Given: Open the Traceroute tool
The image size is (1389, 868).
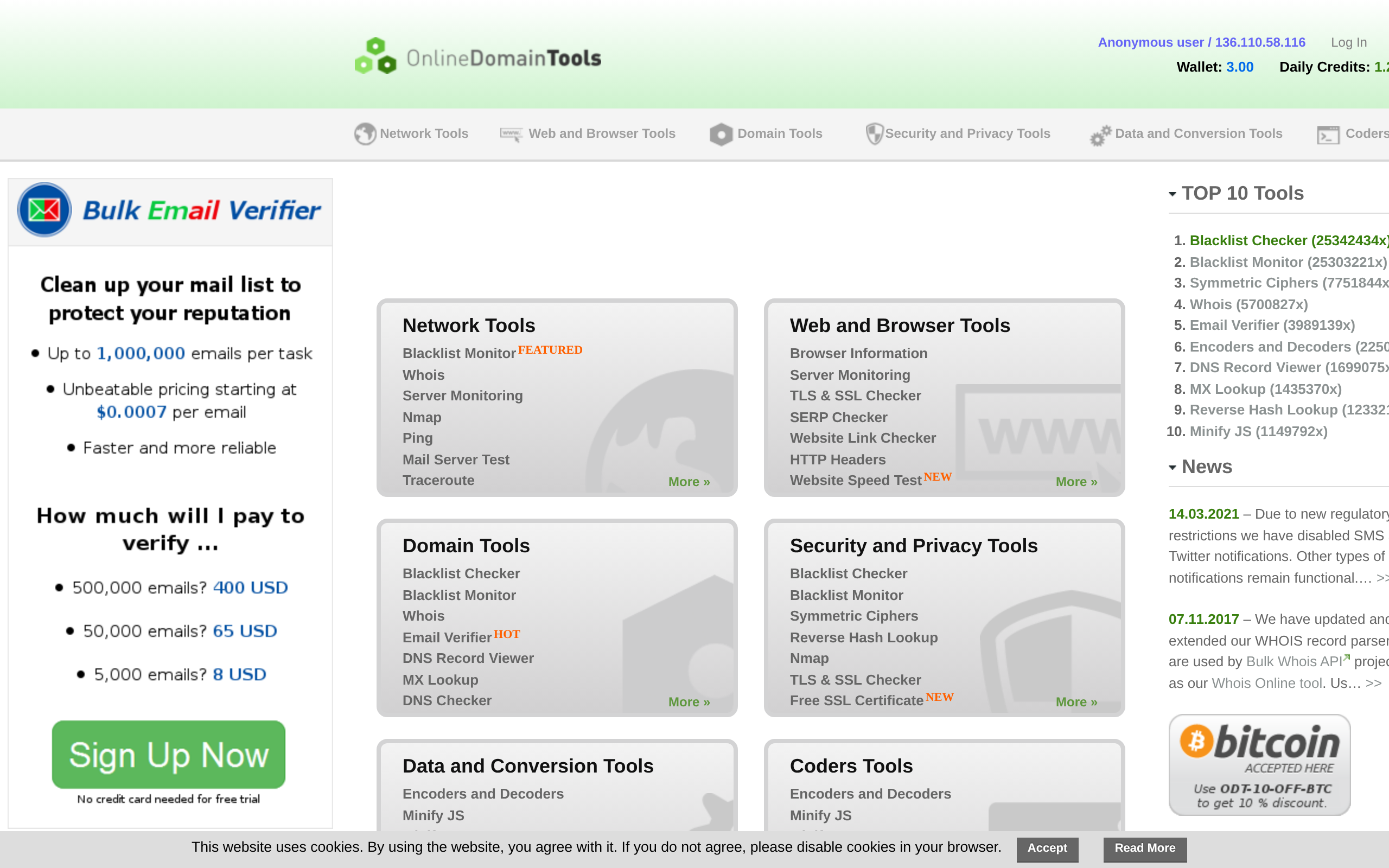Looking at the screenshot, I should [438, 480].
